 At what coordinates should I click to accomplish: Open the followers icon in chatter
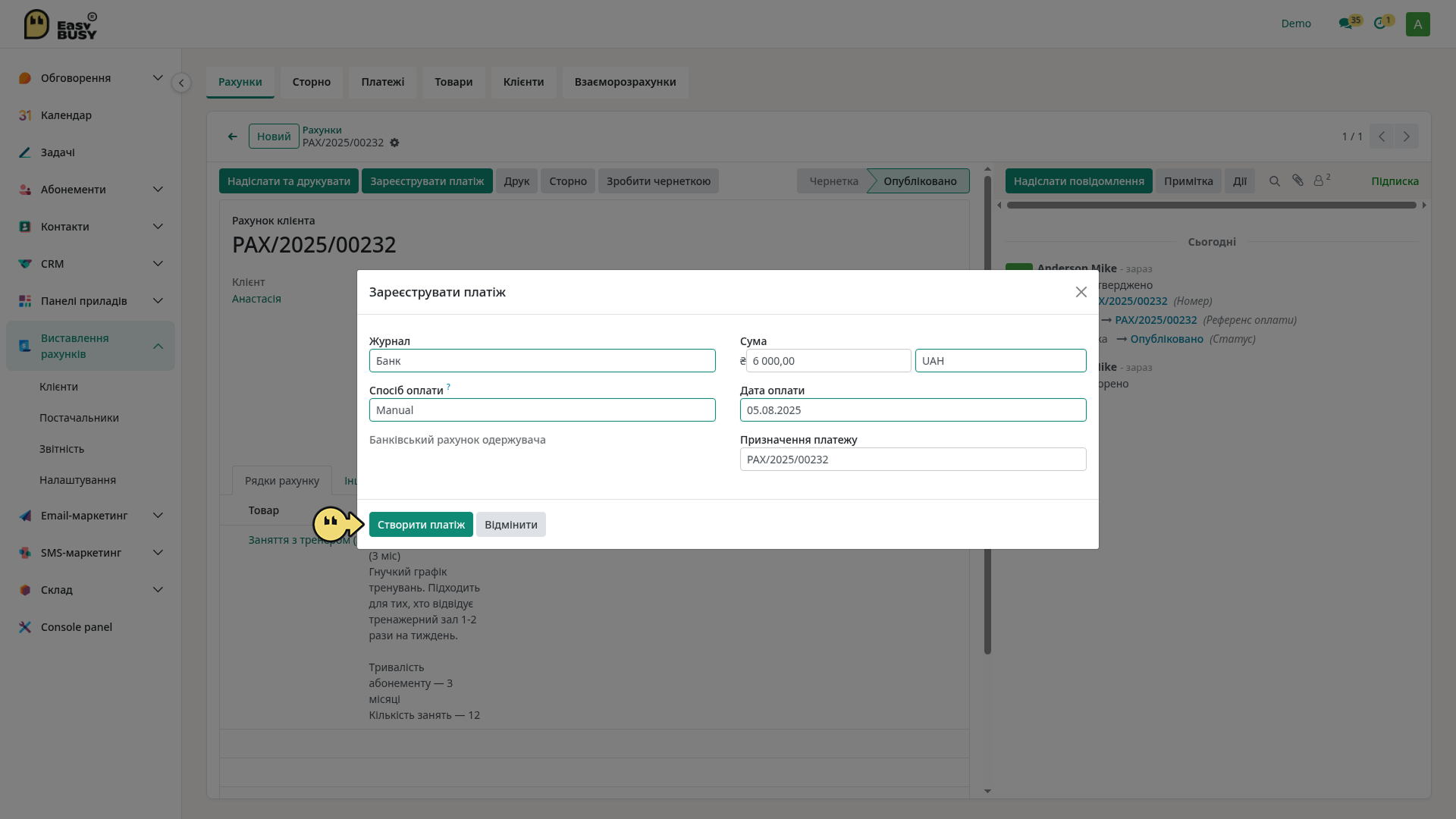click(1322, 180)
